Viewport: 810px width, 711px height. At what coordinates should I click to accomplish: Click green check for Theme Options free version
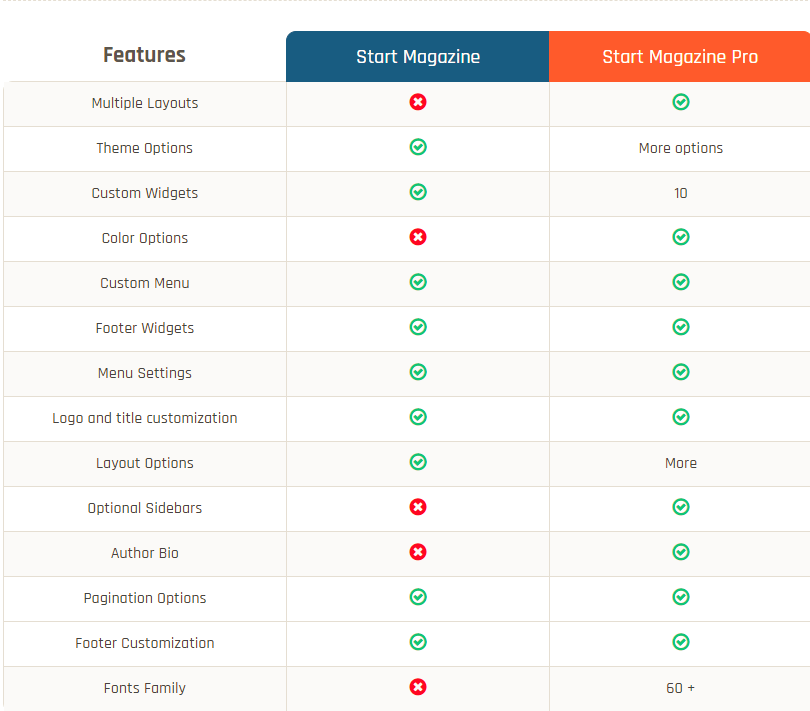tap(418, 147)
